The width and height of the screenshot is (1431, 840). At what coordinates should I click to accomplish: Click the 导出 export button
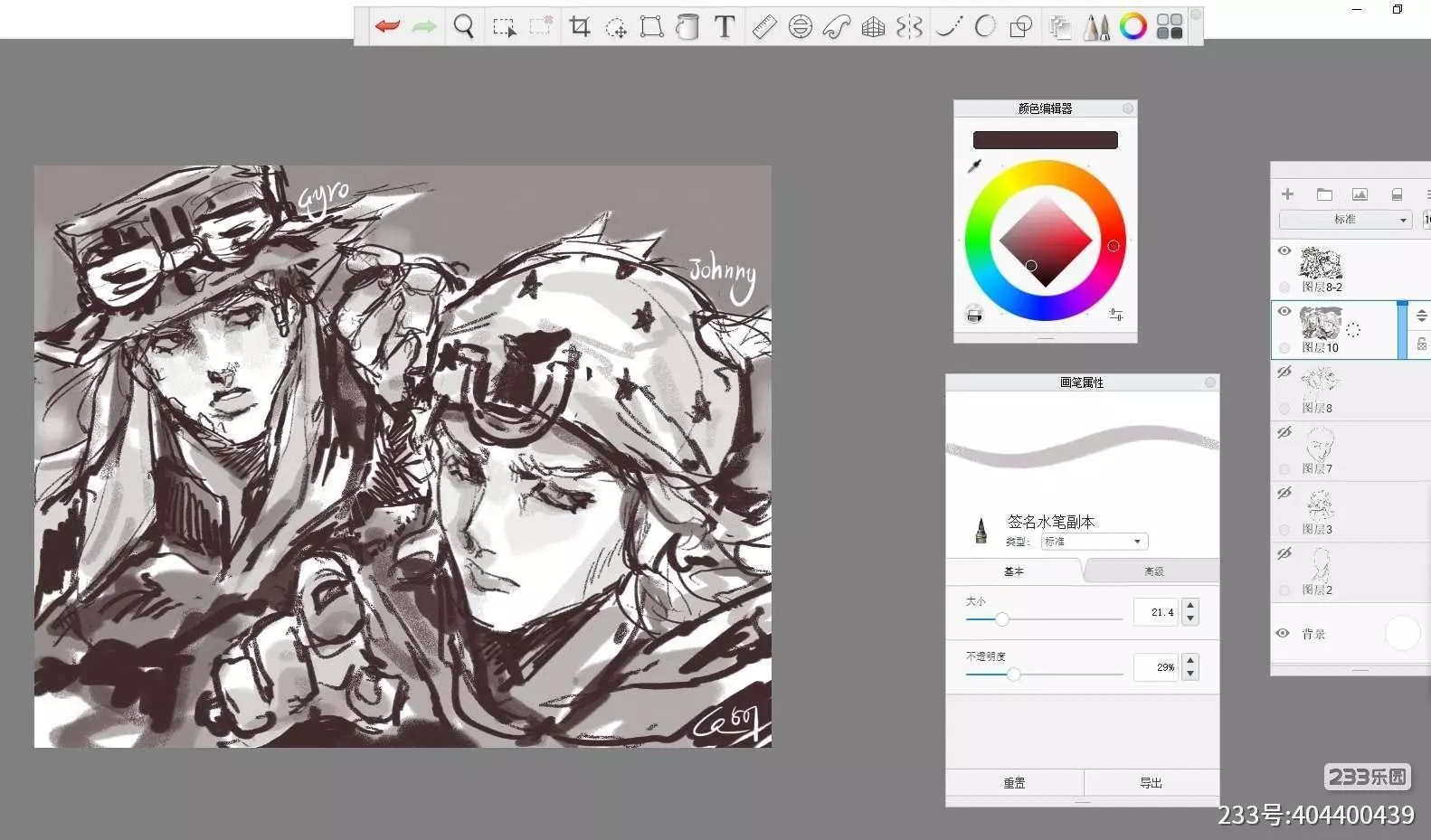click(1151, 783)
